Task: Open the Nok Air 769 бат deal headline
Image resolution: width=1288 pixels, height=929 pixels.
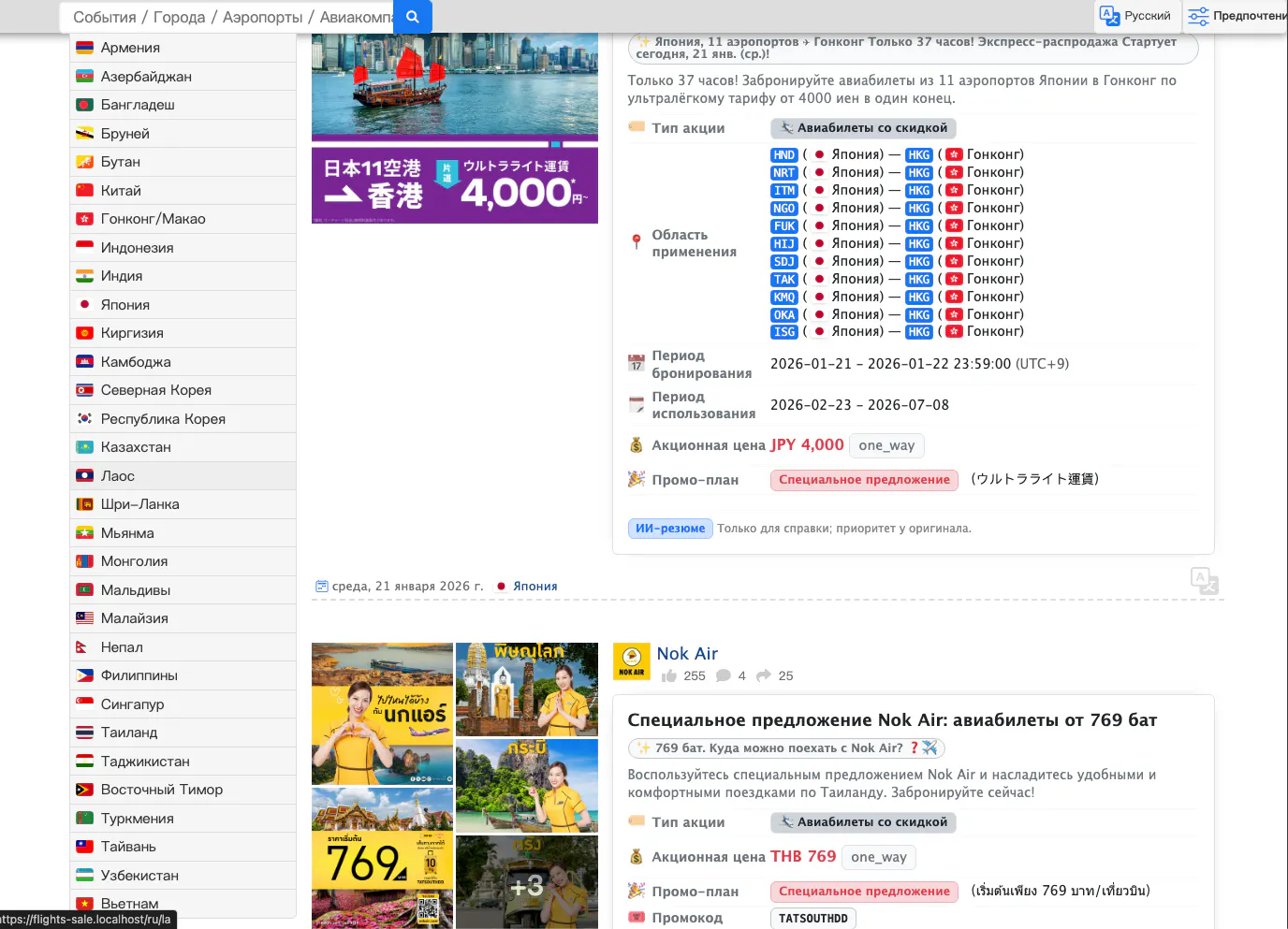Action: tap(892, 720)
